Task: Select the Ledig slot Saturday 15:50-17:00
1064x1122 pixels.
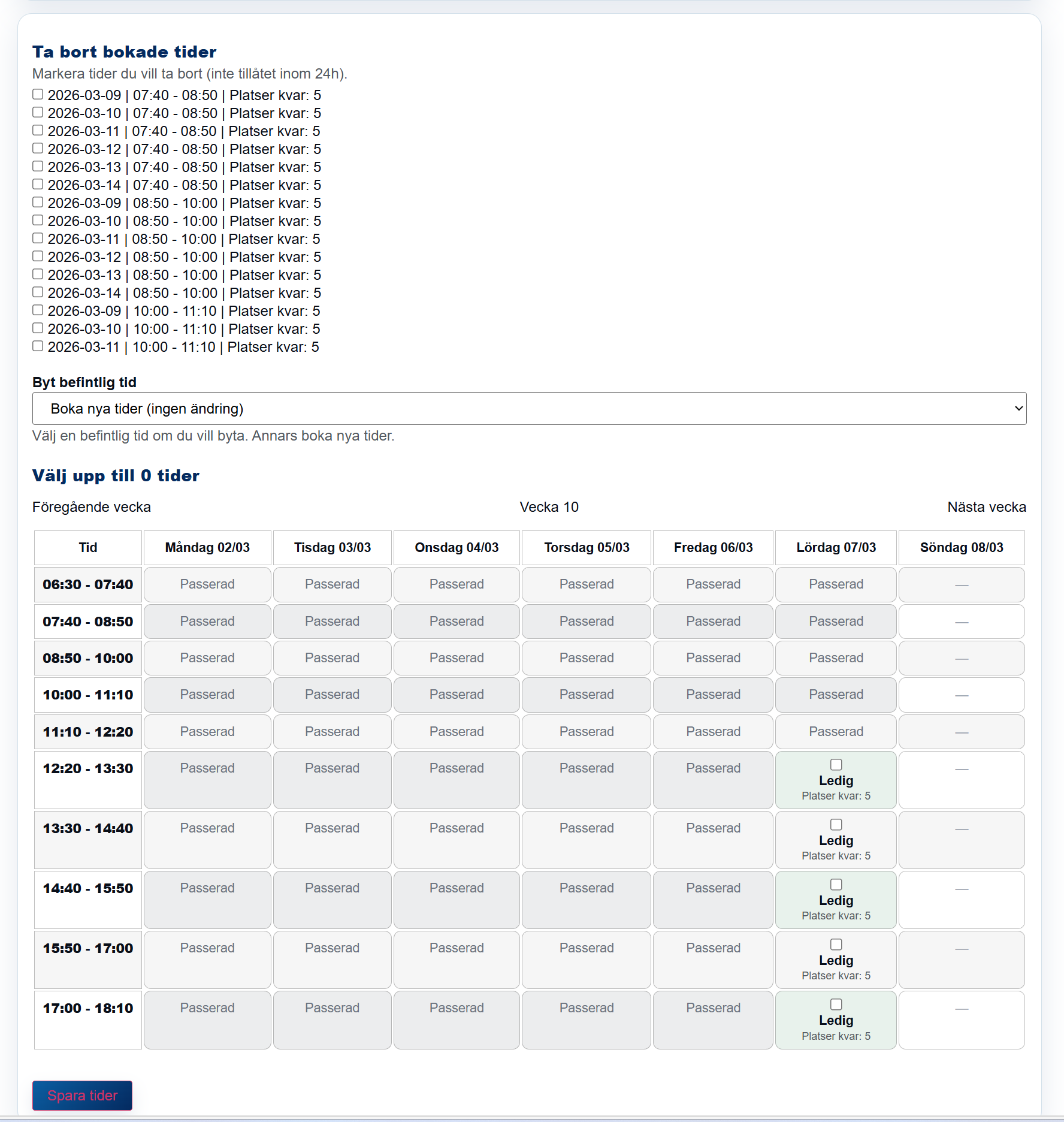Action: [836, 944]
